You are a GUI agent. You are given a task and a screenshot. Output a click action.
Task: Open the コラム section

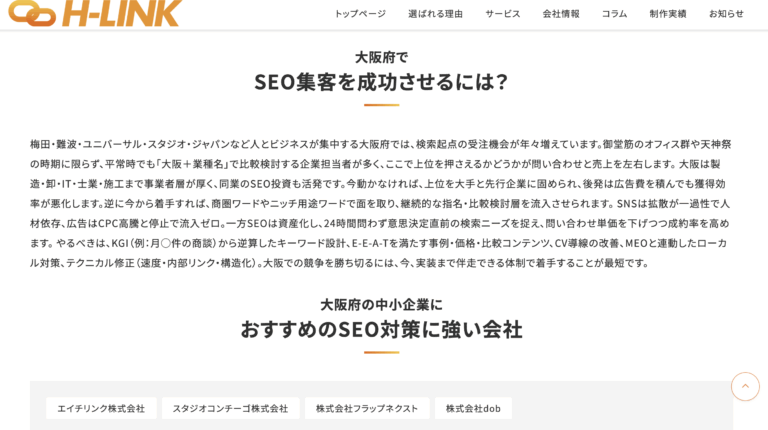tap(614, 14)
